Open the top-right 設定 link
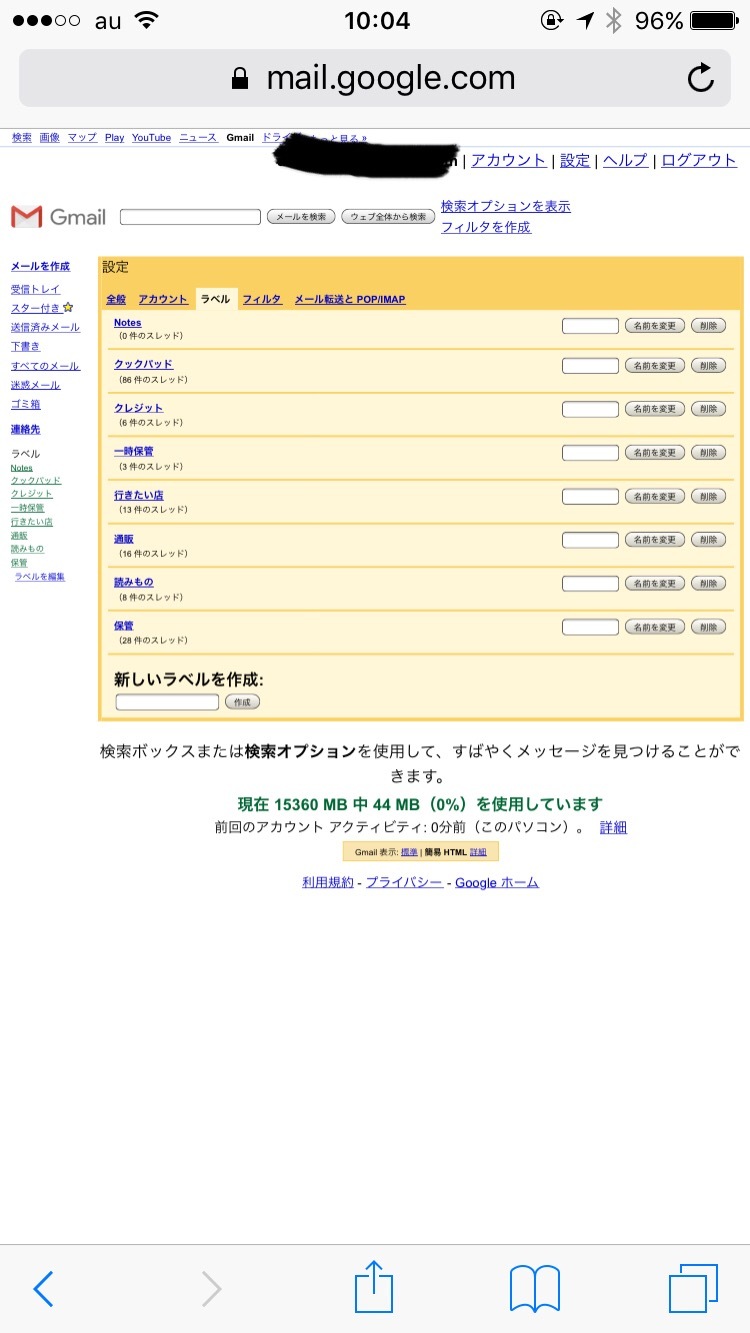 pos(575,160)
